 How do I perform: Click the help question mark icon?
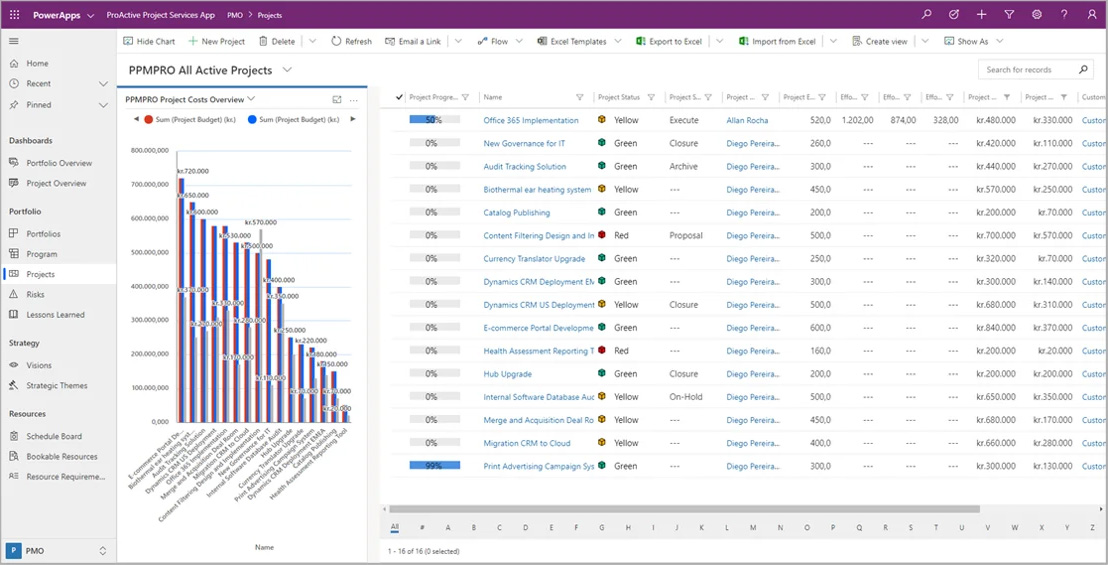pyautogui.click(x=1064, y=15)
